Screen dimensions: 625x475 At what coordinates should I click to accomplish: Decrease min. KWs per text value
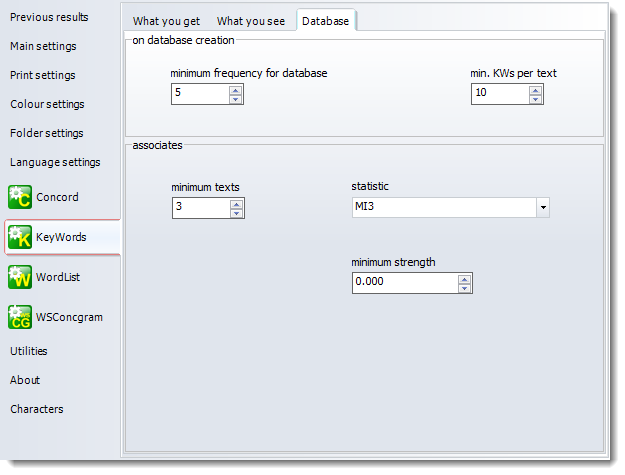click(x=536, y=99)
